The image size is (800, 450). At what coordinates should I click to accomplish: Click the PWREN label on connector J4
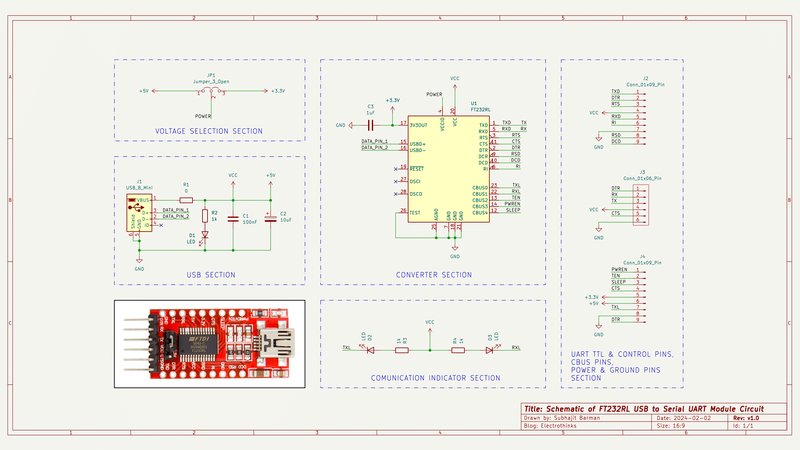[619, 269]
